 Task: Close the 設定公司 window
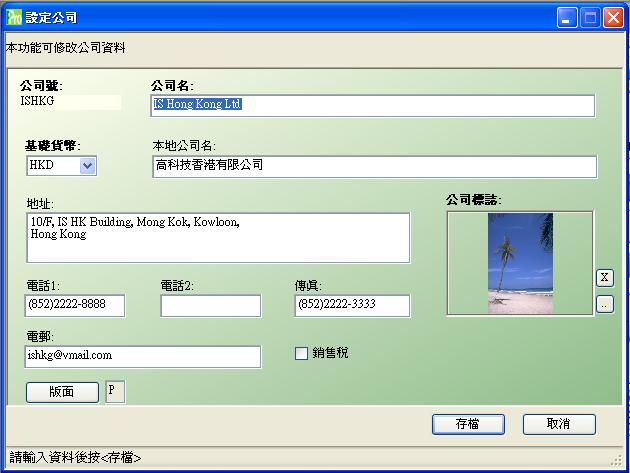point(614,17)
